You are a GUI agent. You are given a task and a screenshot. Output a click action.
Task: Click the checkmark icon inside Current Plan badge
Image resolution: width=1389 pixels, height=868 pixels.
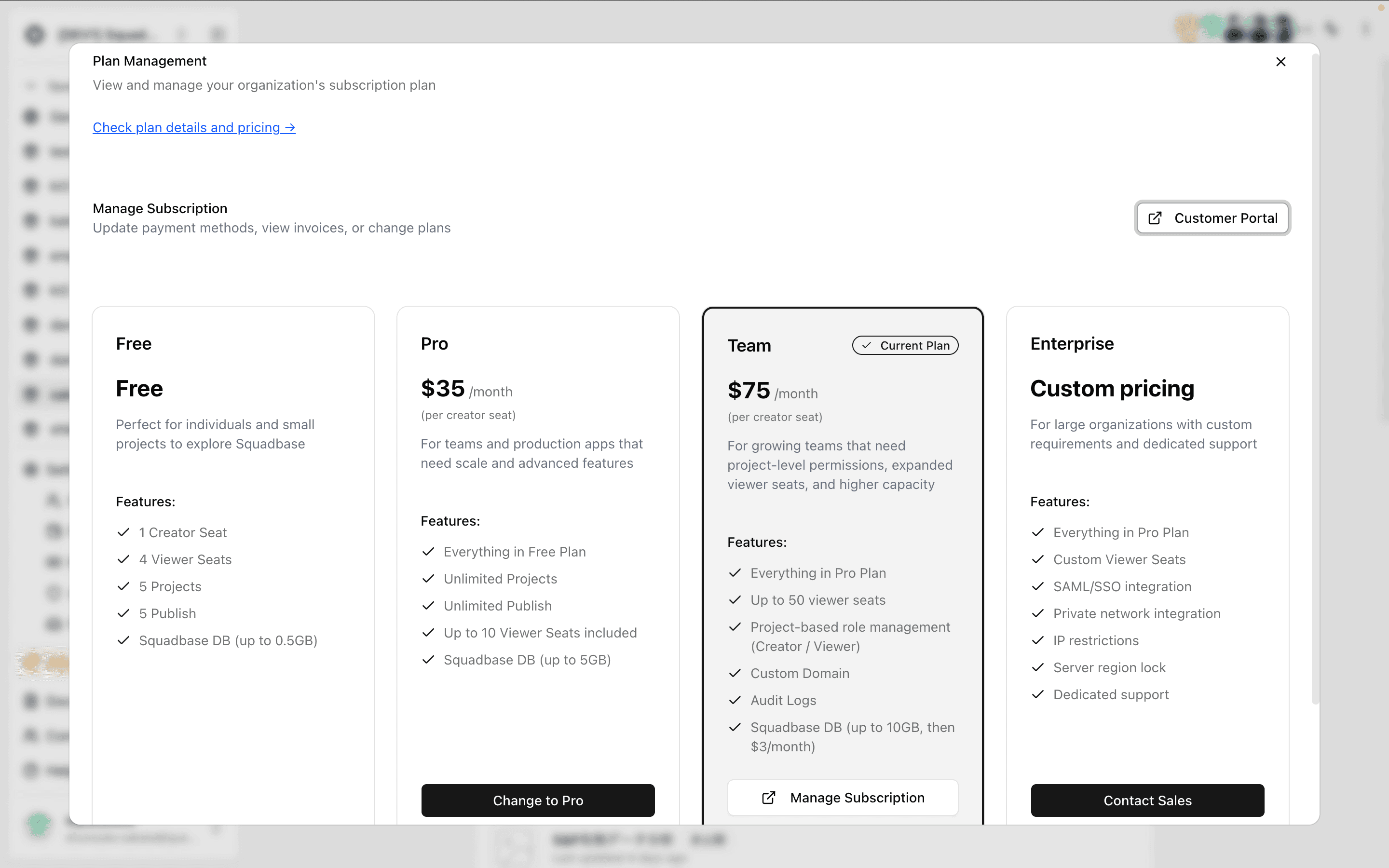pos(866,345)
